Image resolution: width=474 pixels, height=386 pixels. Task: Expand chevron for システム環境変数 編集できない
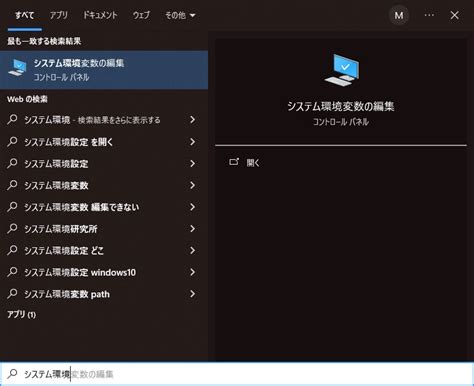pos(192,207)
